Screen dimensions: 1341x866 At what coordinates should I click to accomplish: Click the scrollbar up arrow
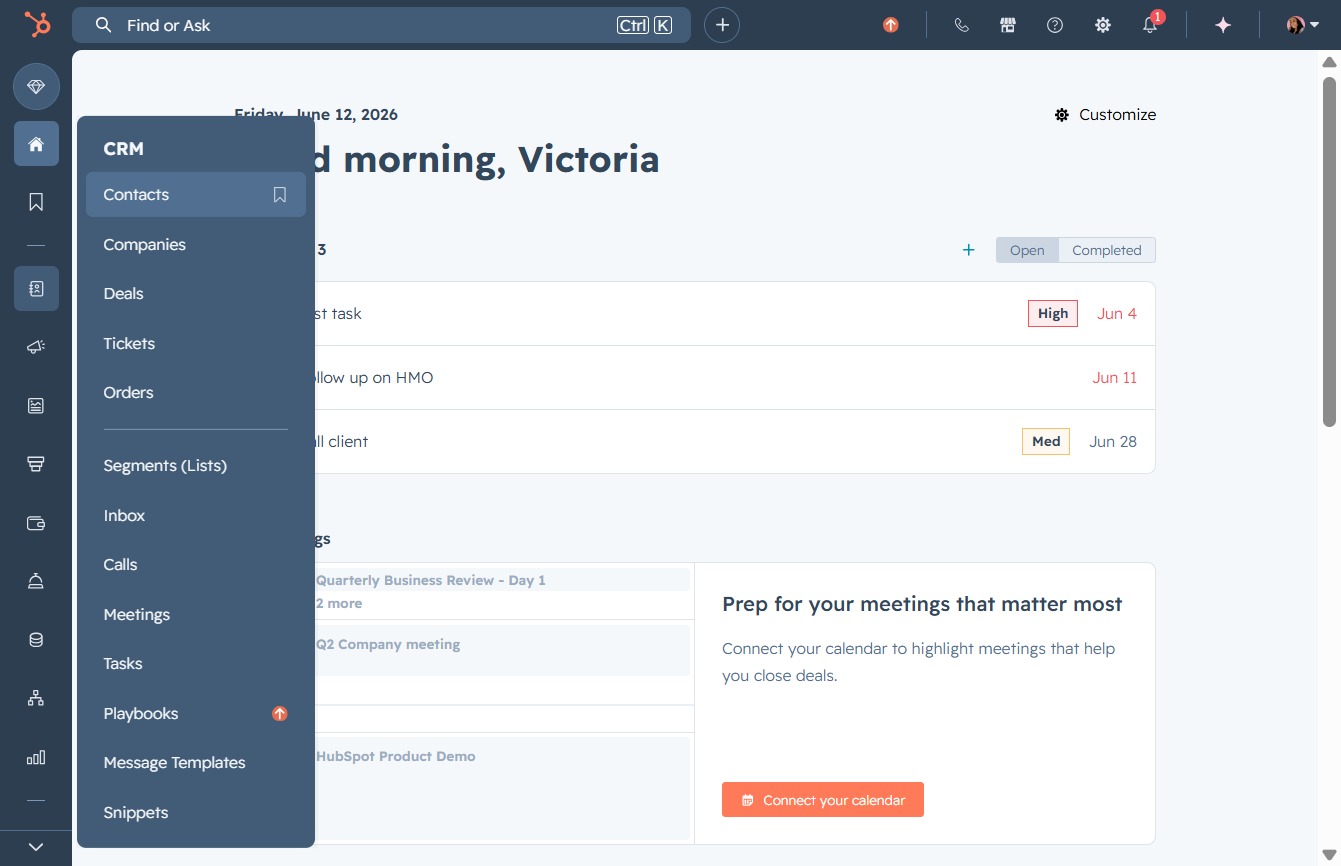[1329, 62]
